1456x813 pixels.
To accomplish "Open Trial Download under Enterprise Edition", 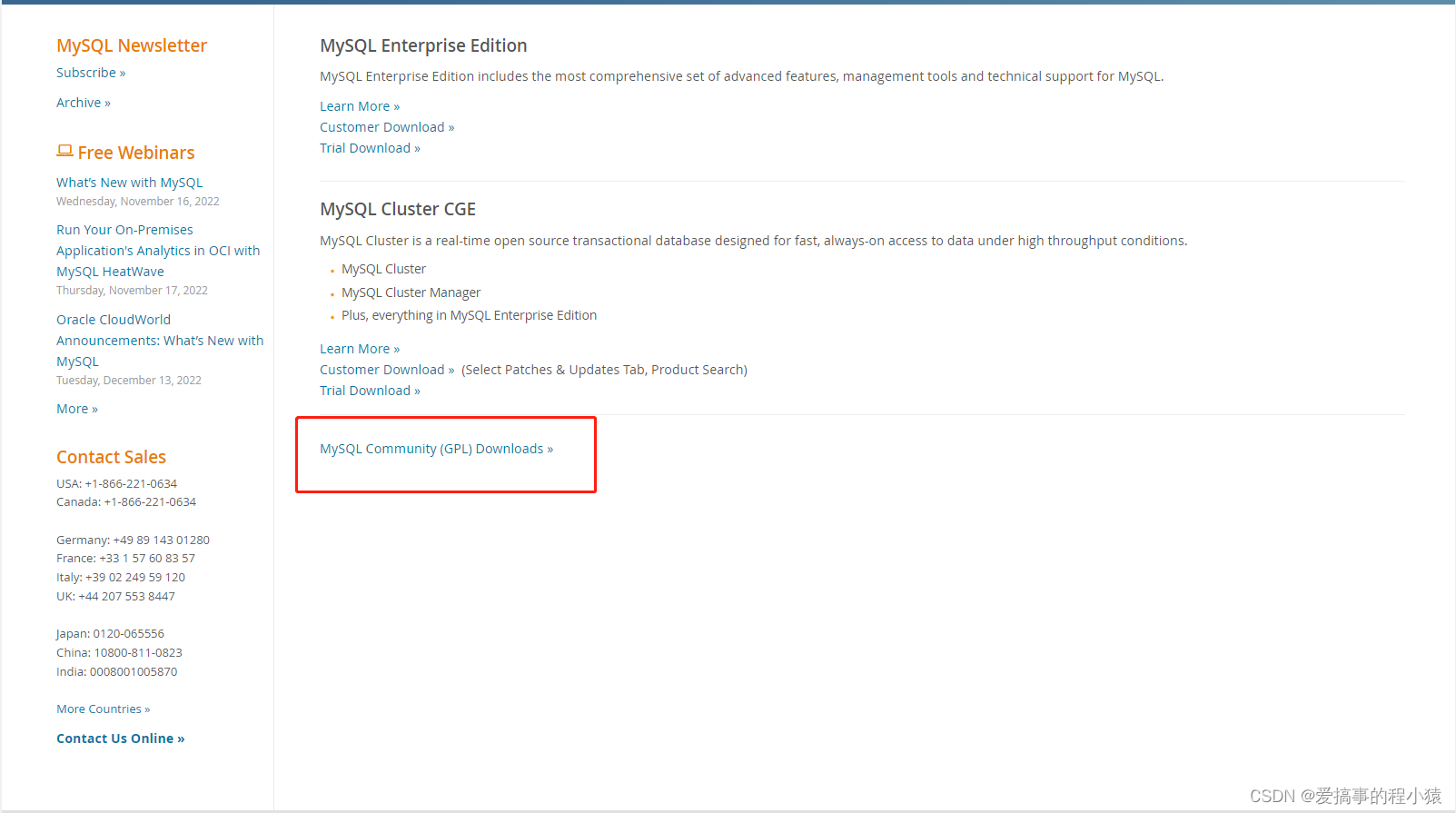I will (x=370, y=148).
